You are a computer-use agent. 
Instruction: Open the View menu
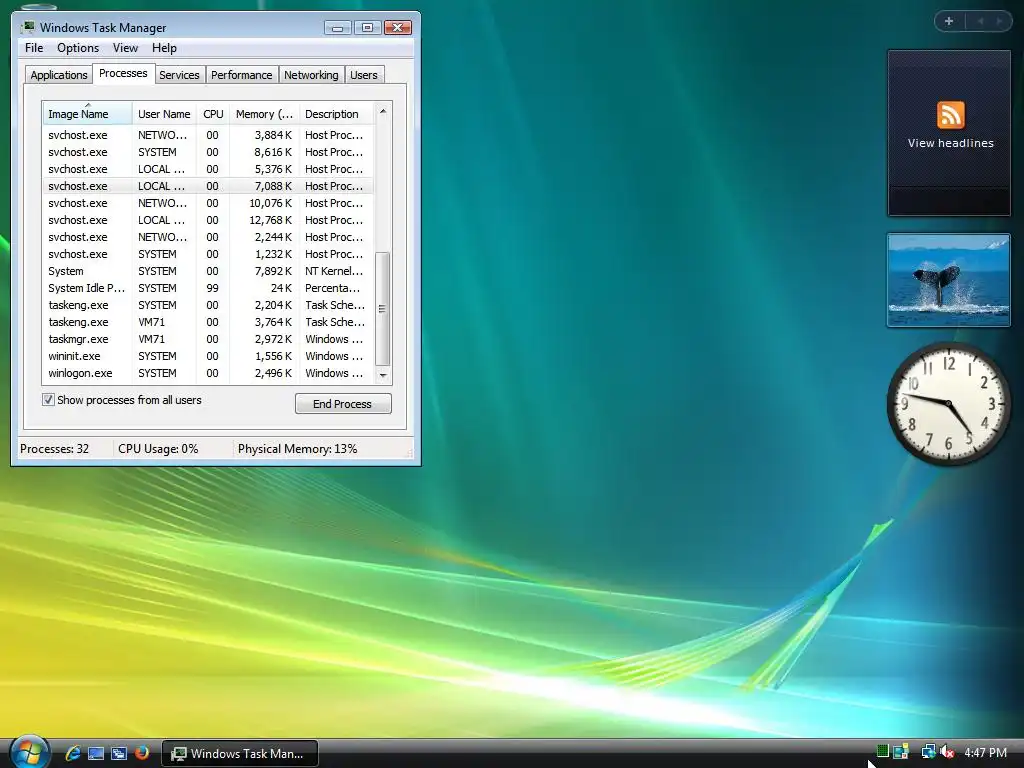pyautogui.click(x=125, y=48)
